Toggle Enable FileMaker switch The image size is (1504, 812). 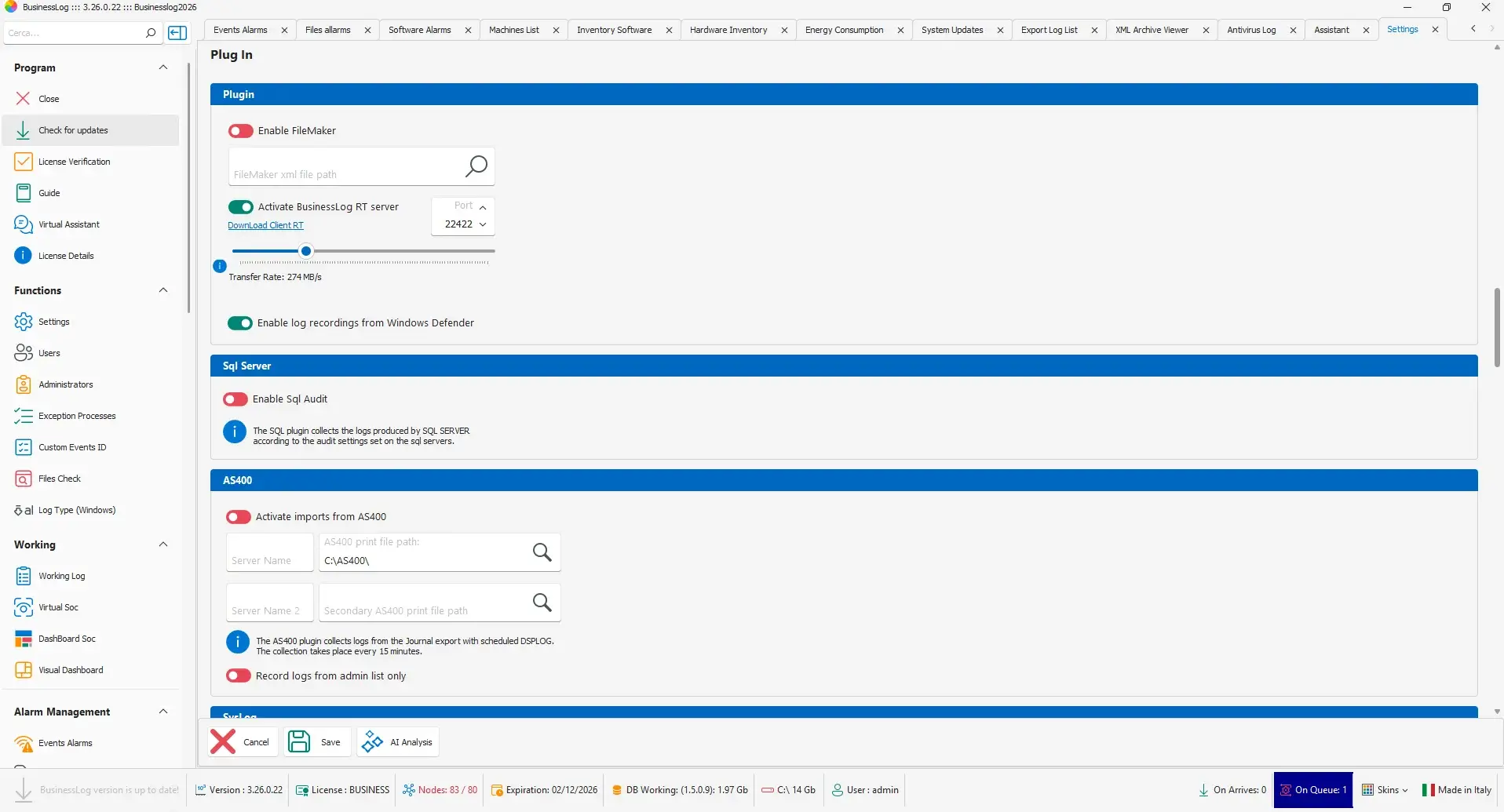click(241, 131)
